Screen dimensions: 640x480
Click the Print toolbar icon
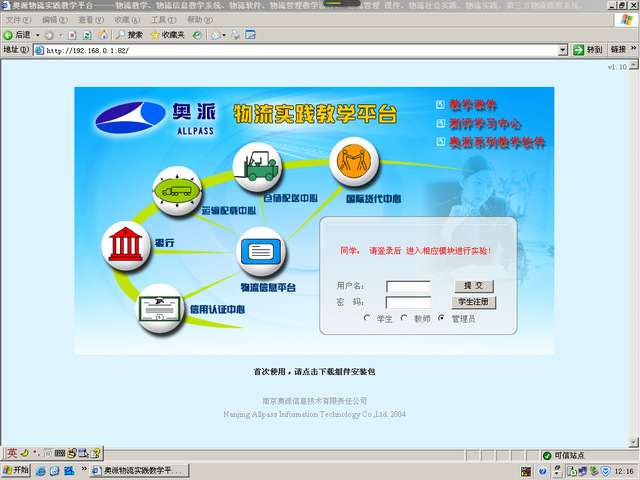(236, 35)
